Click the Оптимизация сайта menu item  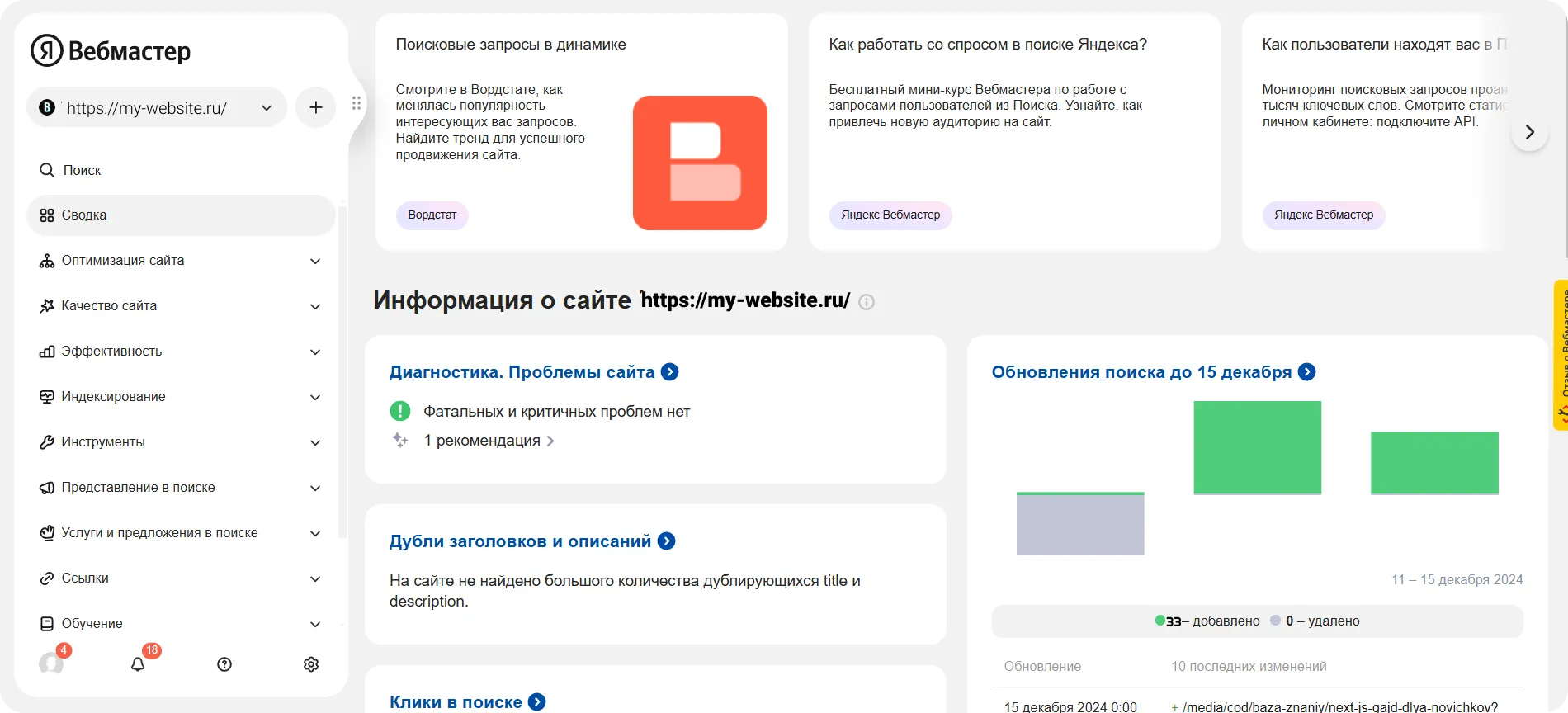[x=122, y=261]
